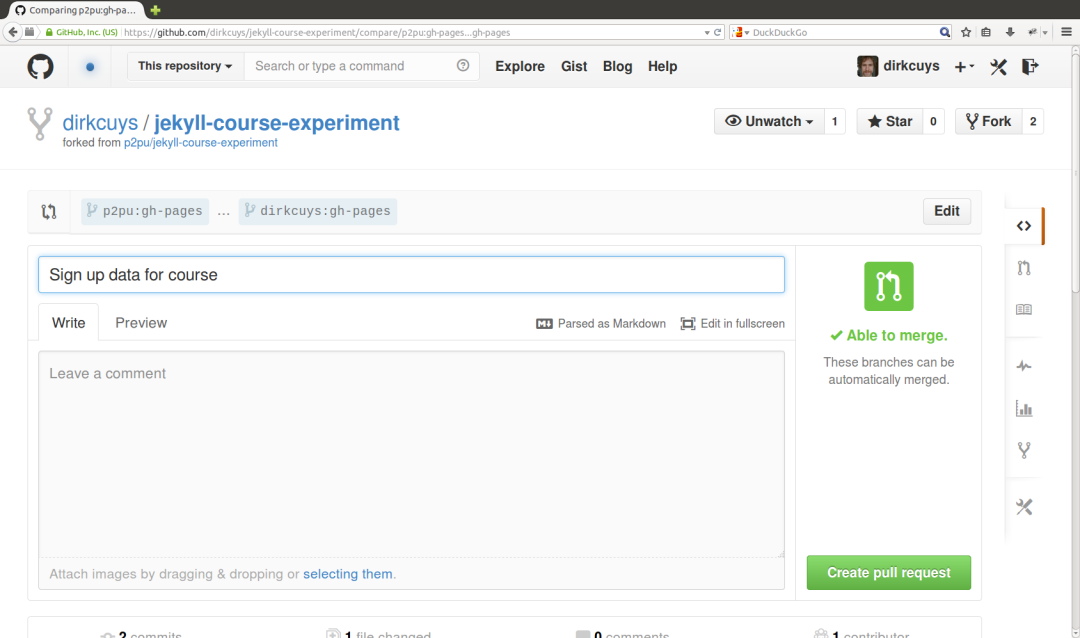Open the Code sidebar icon
Screen dimensions: 1080x638
point(1023,226)
